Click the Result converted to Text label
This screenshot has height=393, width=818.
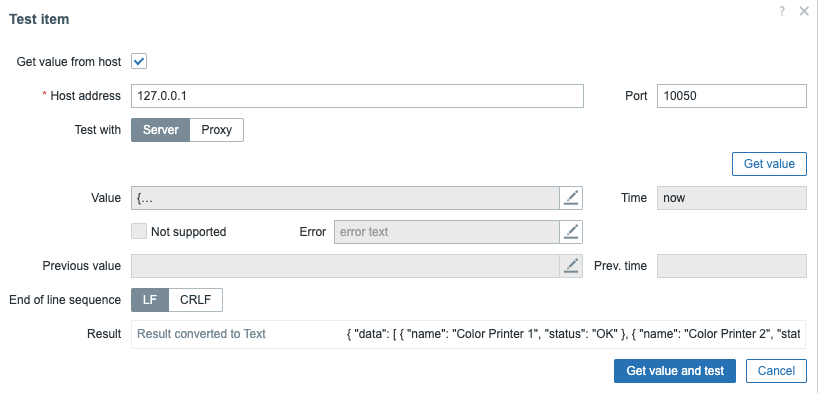(201, 334)
